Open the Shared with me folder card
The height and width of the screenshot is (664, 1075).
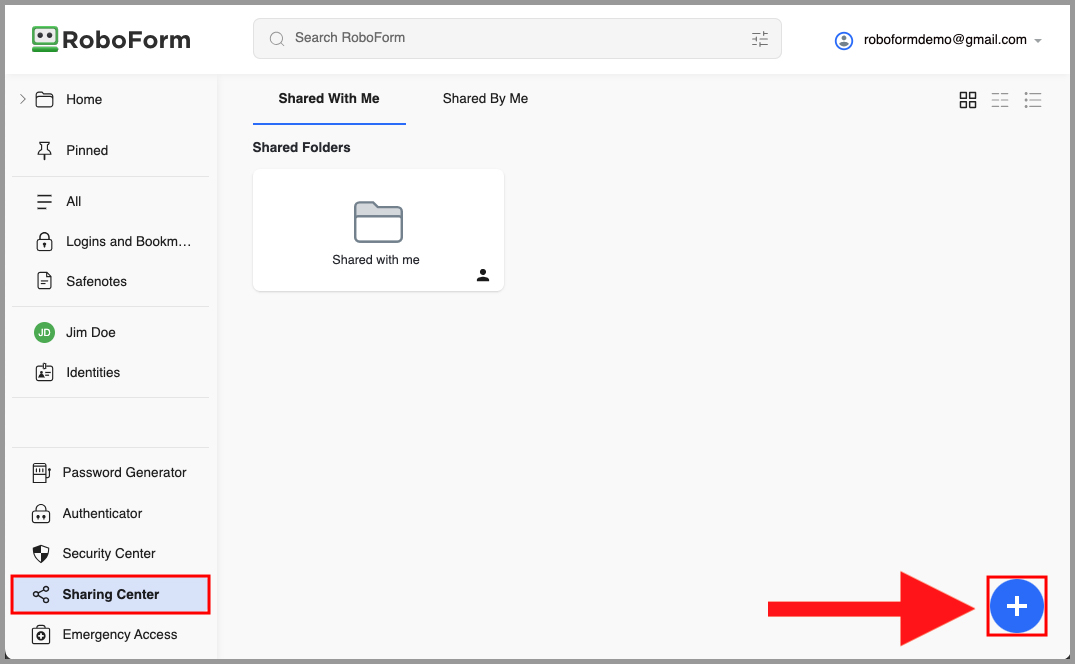[x=378, y=230]
